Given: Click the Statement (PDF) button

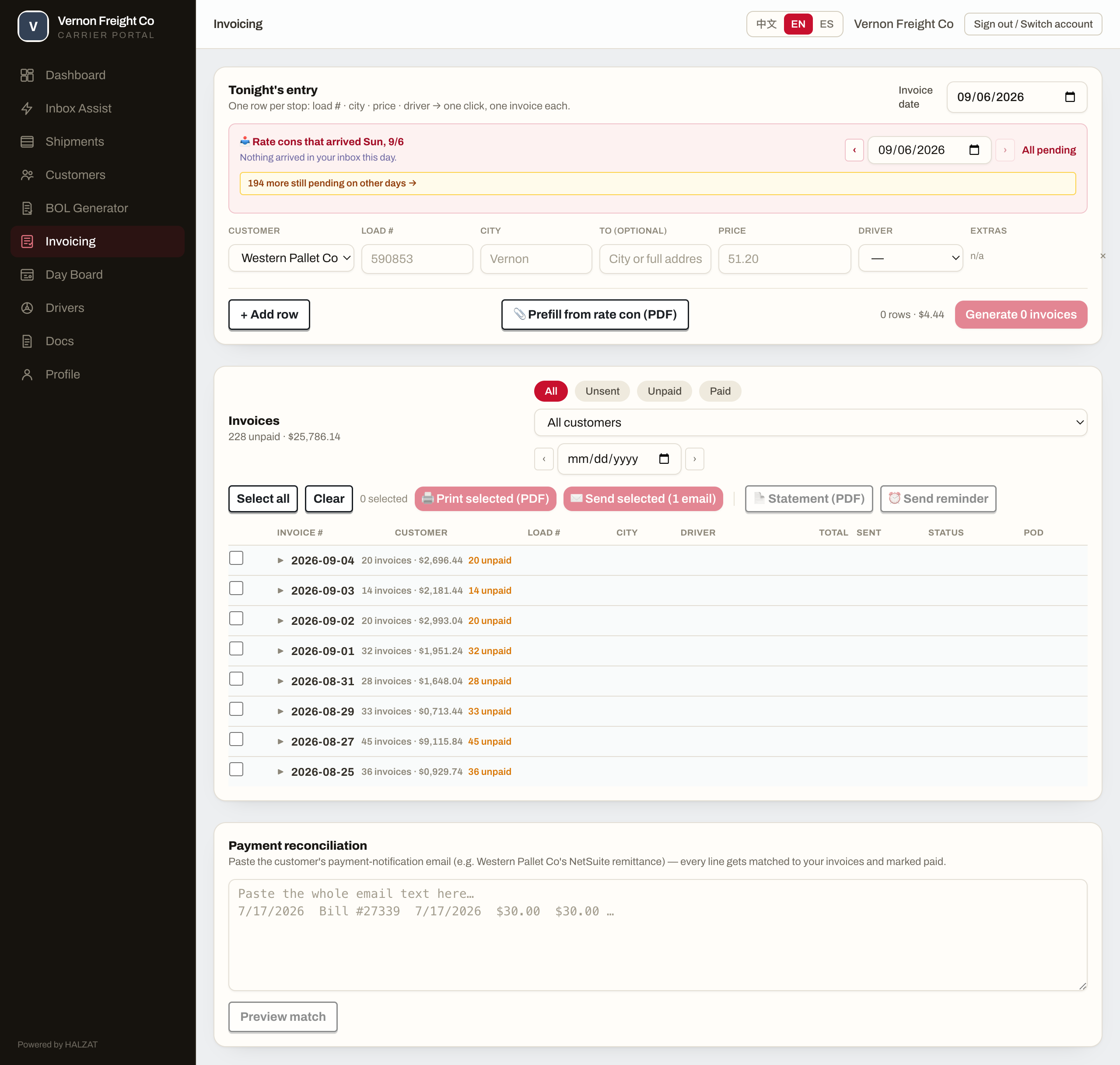Looking at the screenshot, I should (808, 498).
